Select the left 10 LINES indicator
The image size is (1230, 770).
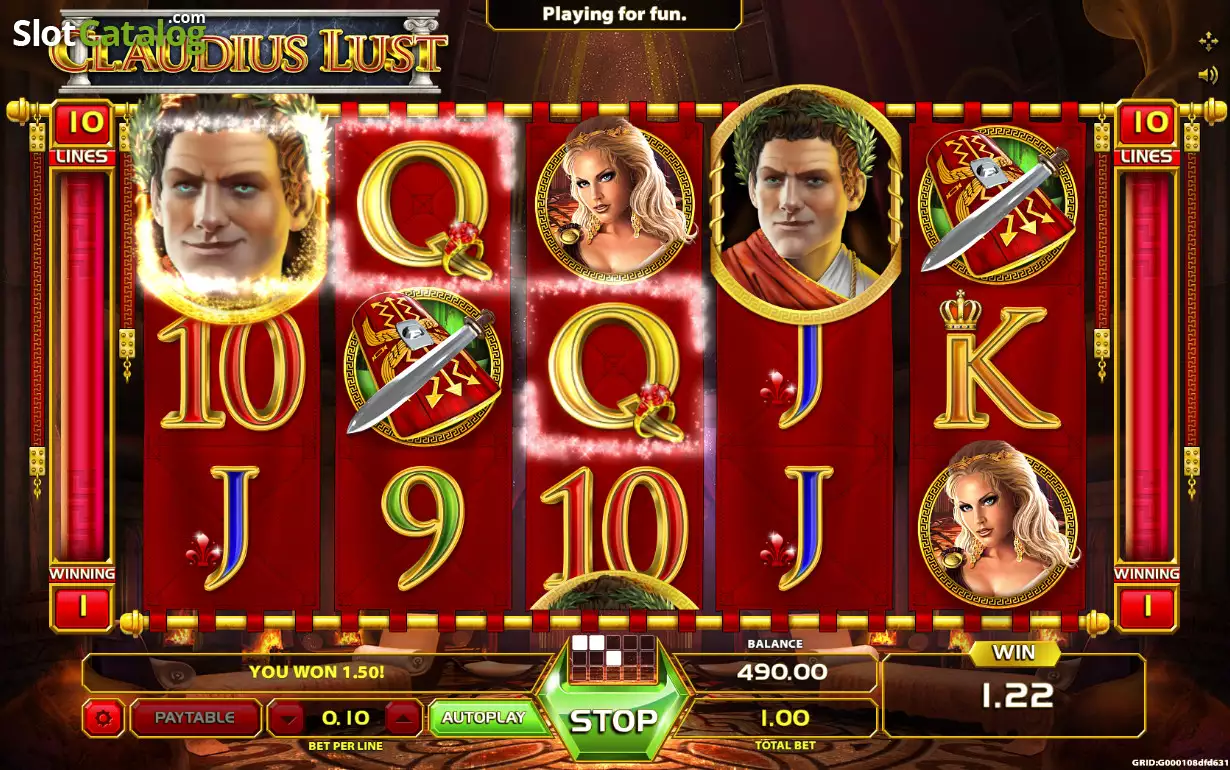point(83,132)
